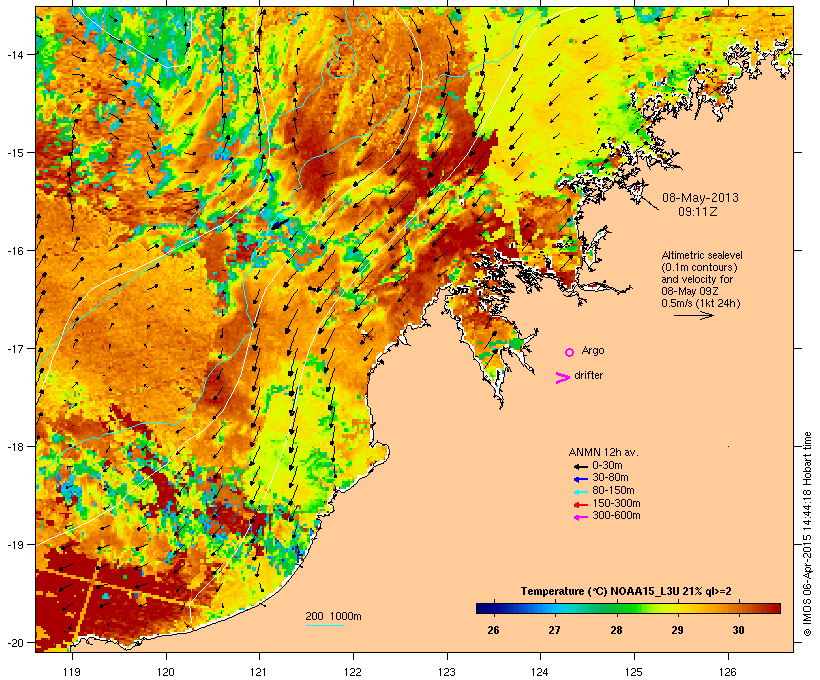Click the colorbar tick label 28
820x680 pixels.
pyautogui.click(x=616, y=630)
